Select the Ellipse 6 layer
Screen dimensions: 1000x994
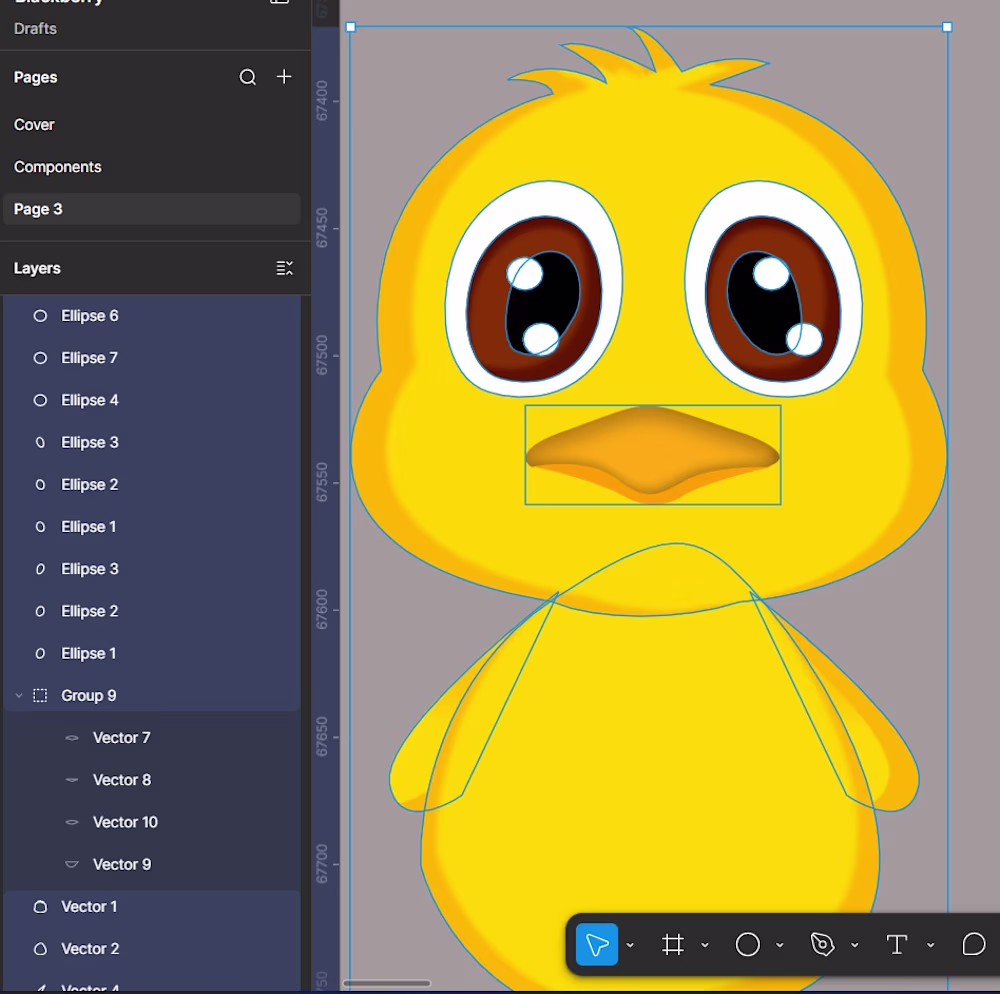[x=152, y=316]
